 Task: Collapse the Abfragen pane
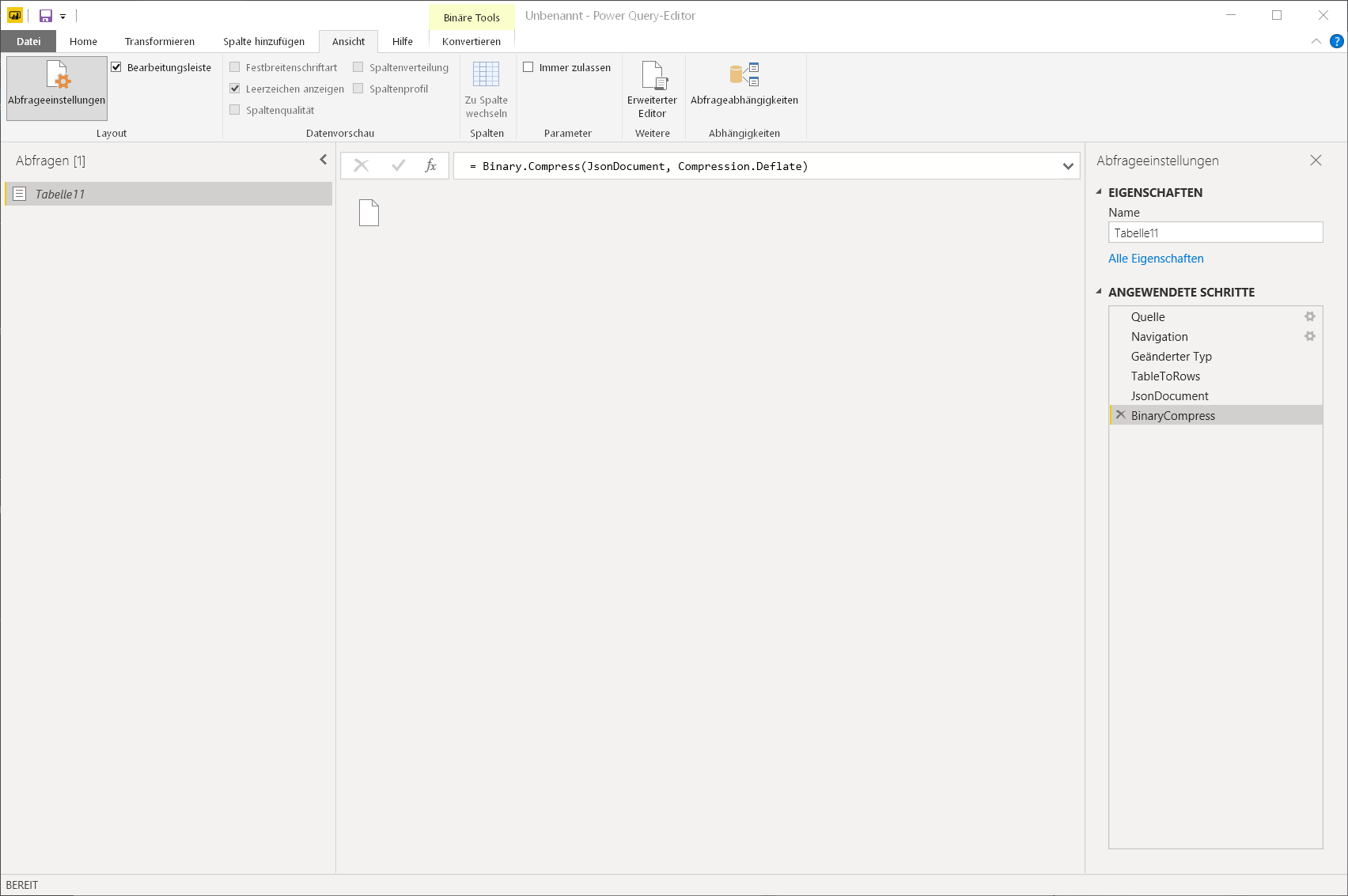tap(323, 160)
